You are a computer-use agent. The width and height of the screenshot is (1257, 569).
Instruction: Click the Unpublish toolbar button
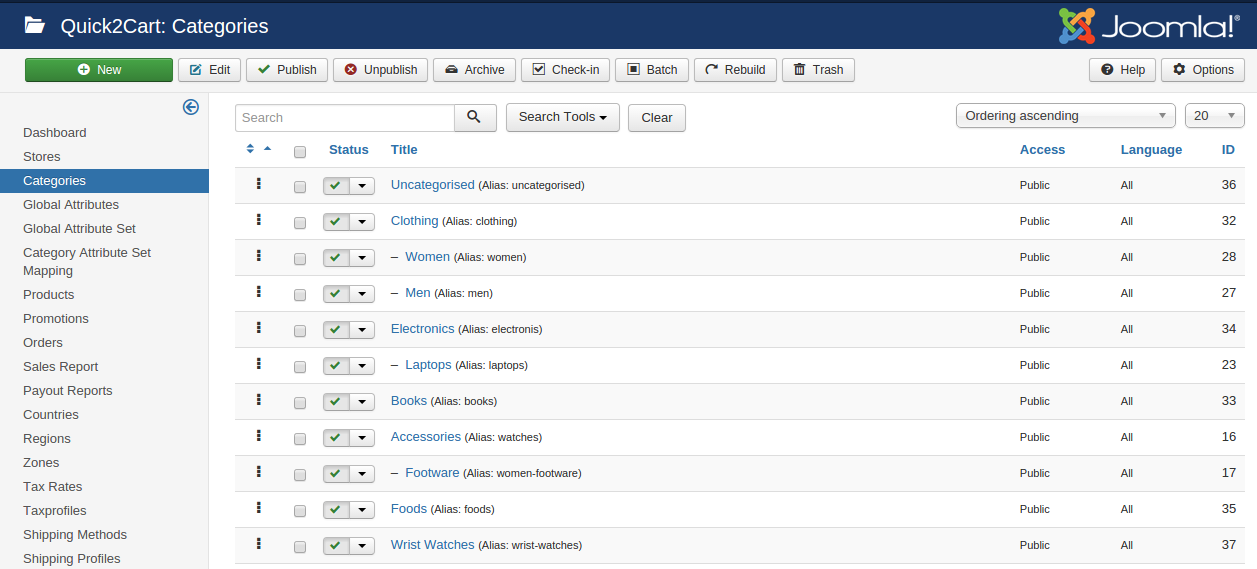click(x=381, y=70)
